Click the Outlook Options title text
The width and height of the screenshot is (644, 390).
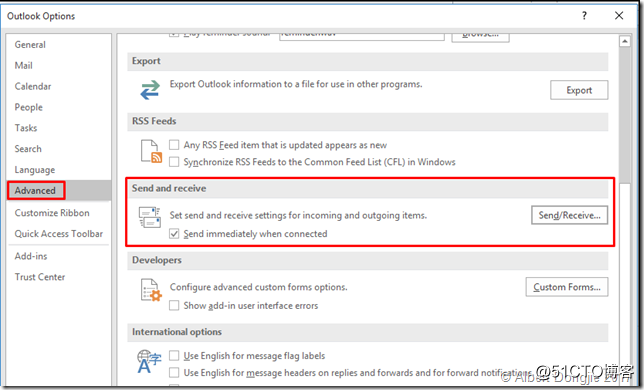[41, 16]
